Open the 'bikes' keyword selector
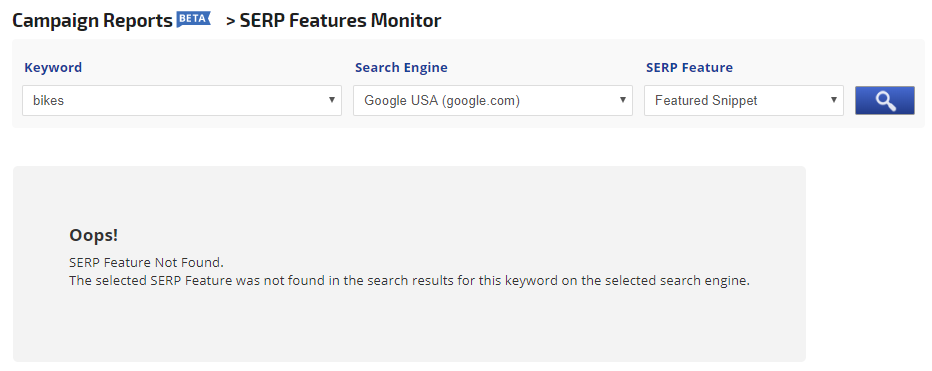 click(x=182, y=100)
